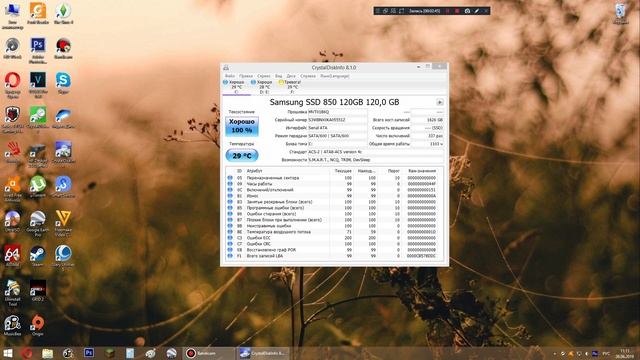Click the pencil draw icon in recorder bar

476,11
